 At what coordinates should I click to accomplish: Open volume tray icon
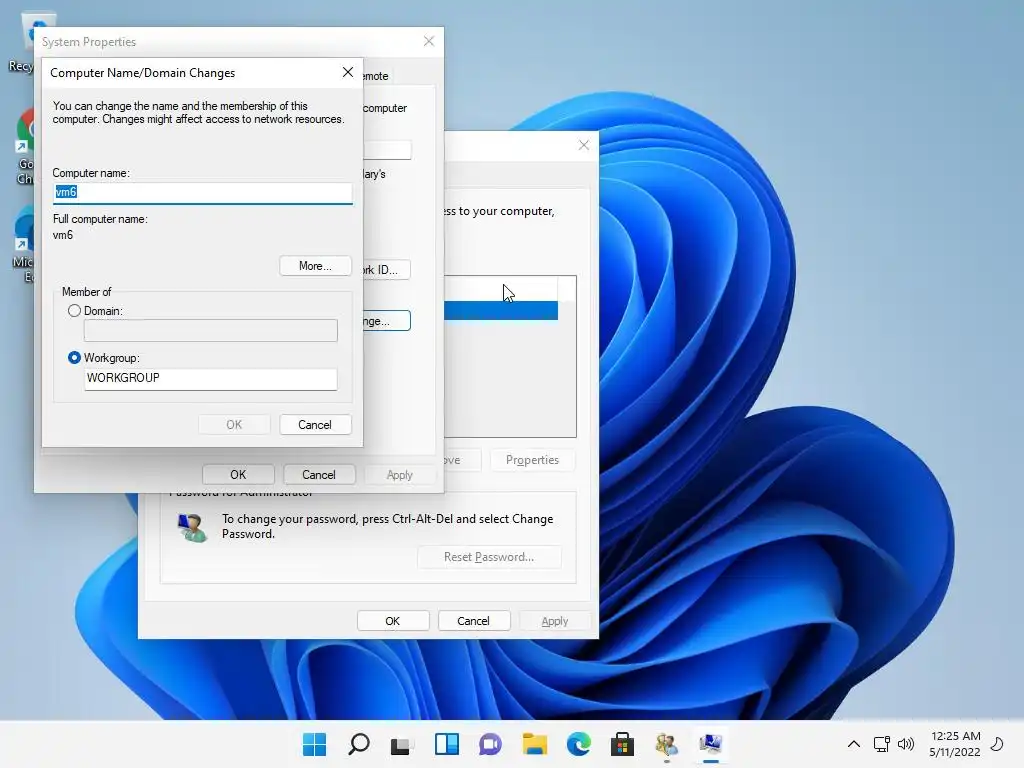tap(906, 744)
